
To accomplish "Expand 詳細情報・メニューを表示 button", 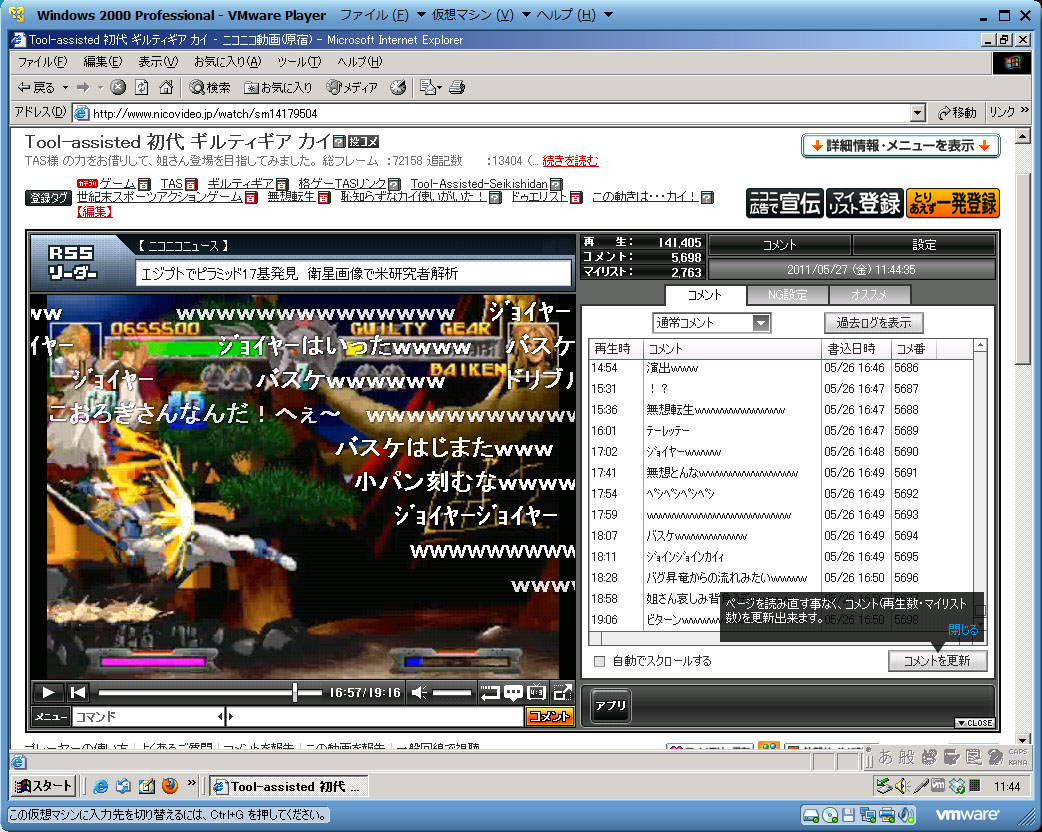I will pos(901,146).
